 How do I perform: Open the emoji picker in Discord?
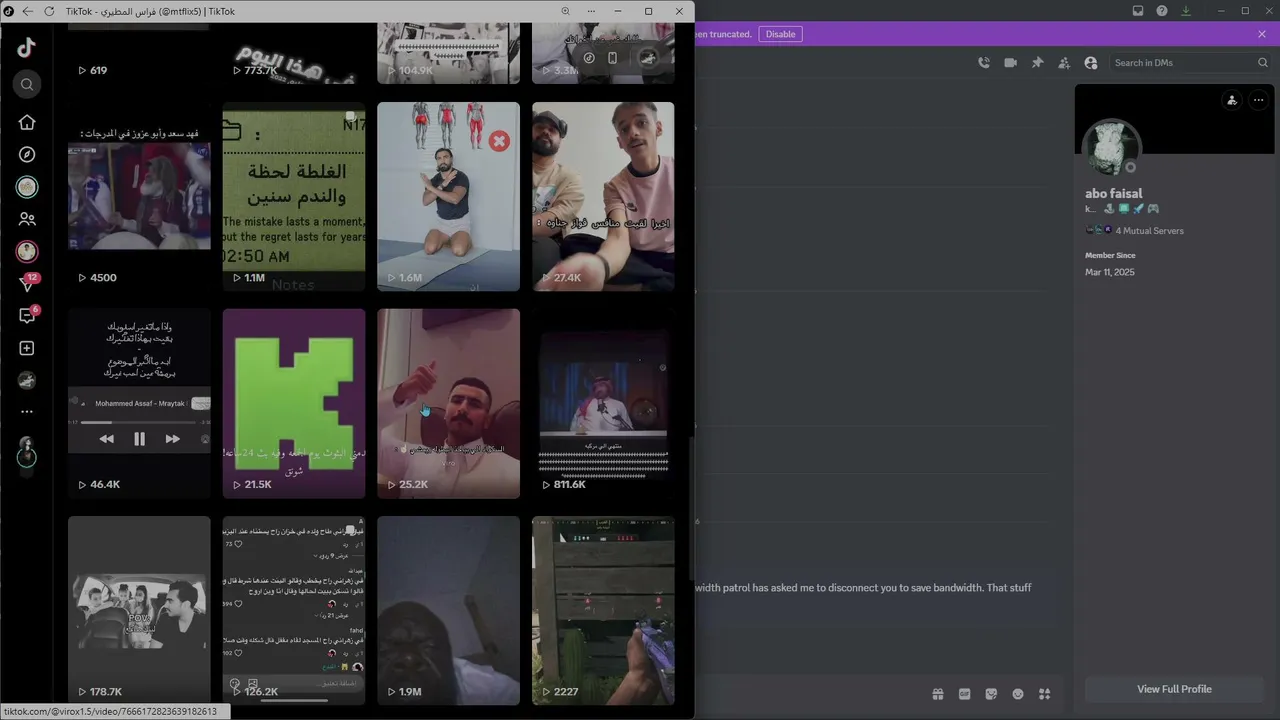pos(1018,694)
